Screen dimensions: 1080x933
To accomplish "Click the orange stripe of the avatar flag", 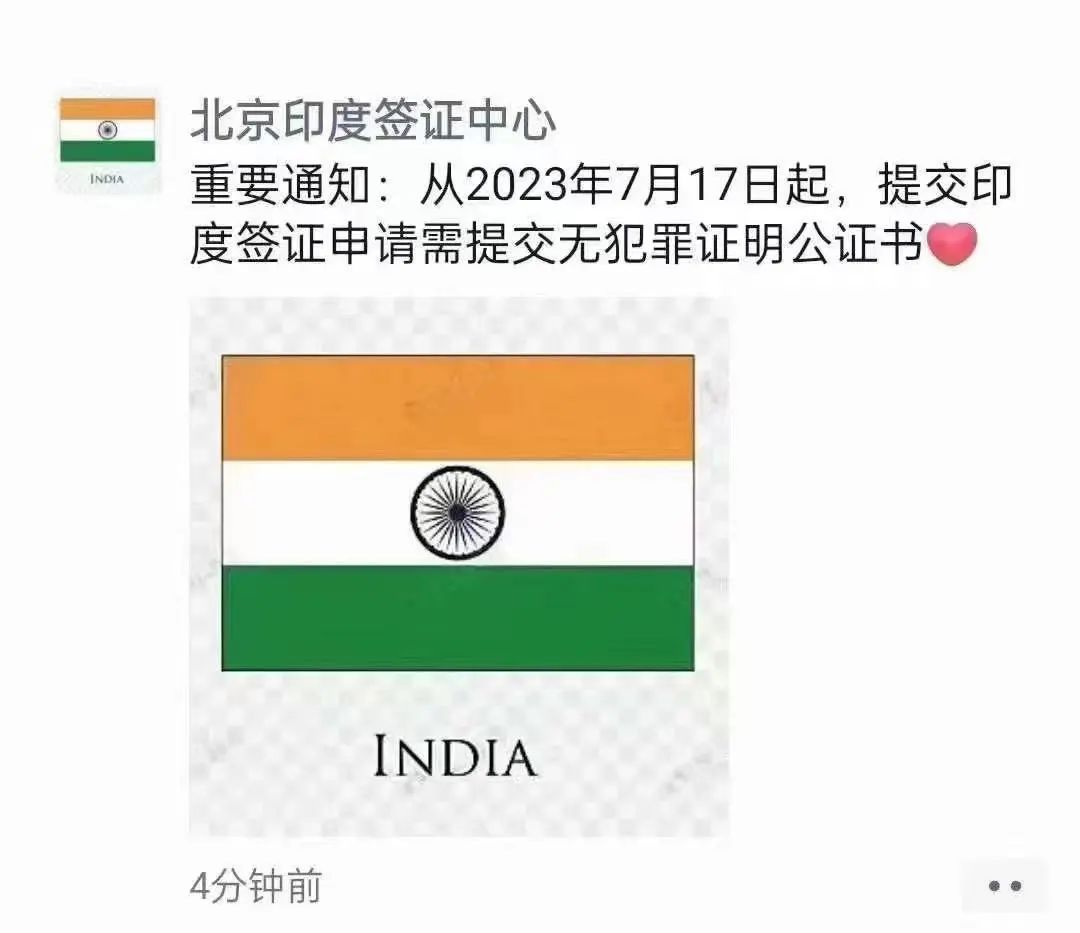I will [x=107, y=109].
